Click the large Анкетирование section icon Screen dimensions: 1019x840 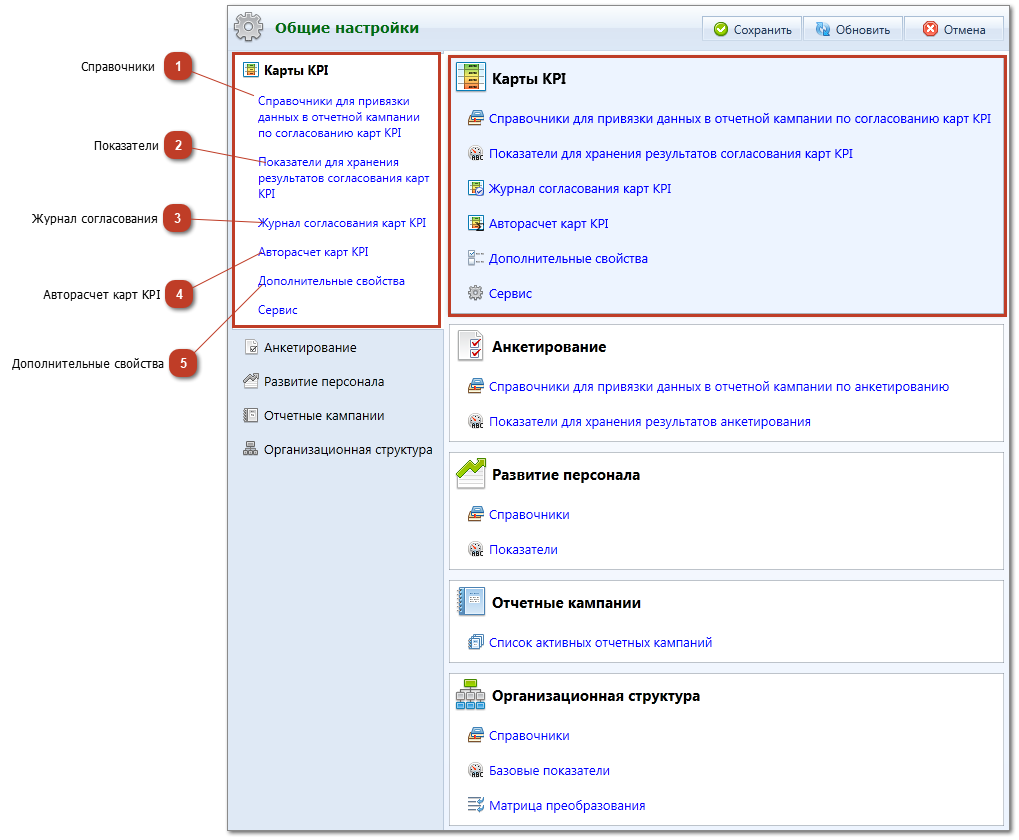click(471, 346)
